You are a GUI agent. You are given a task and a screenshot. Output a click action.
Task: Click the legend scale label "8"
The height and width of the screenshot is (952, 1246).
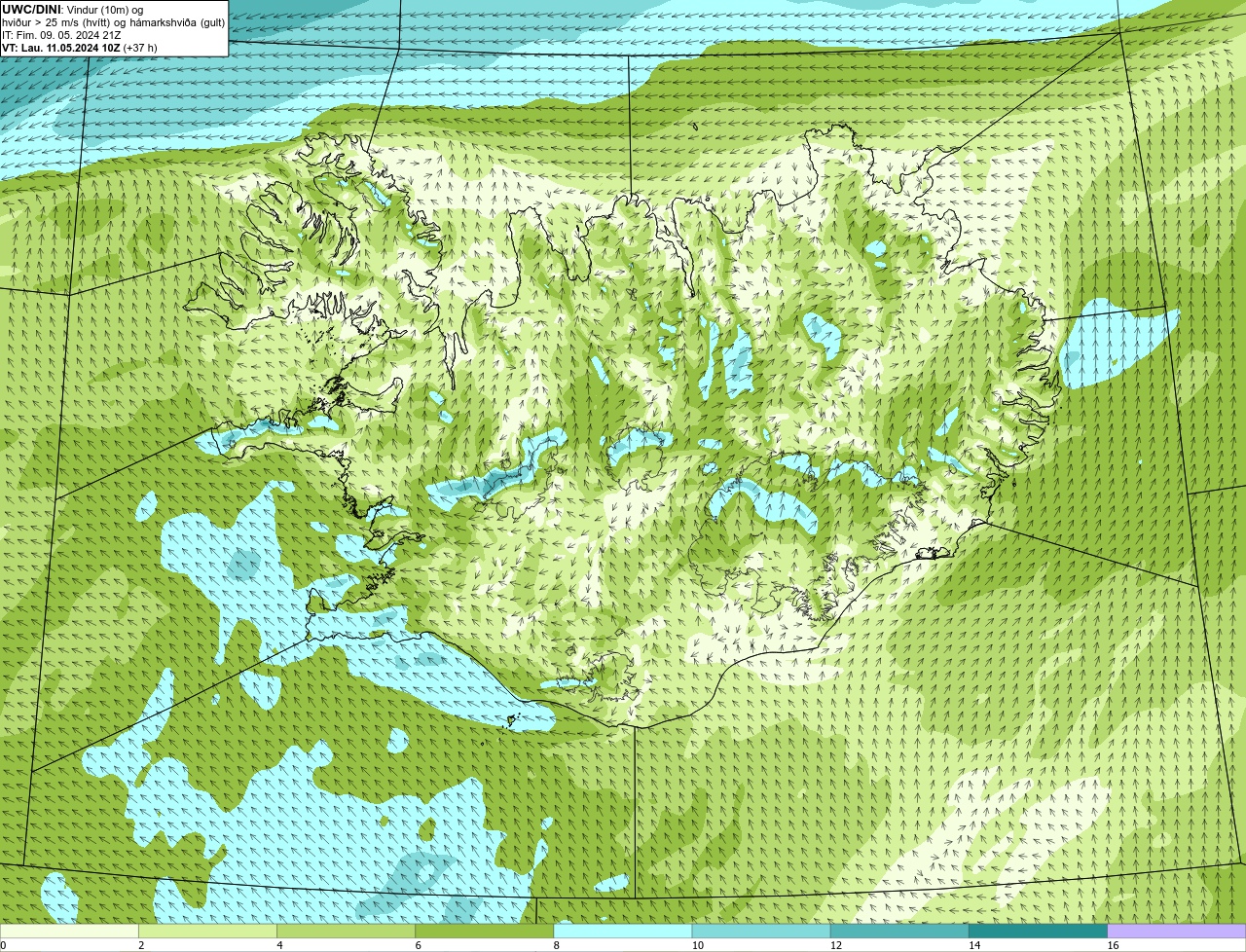[x=557, y=945]
